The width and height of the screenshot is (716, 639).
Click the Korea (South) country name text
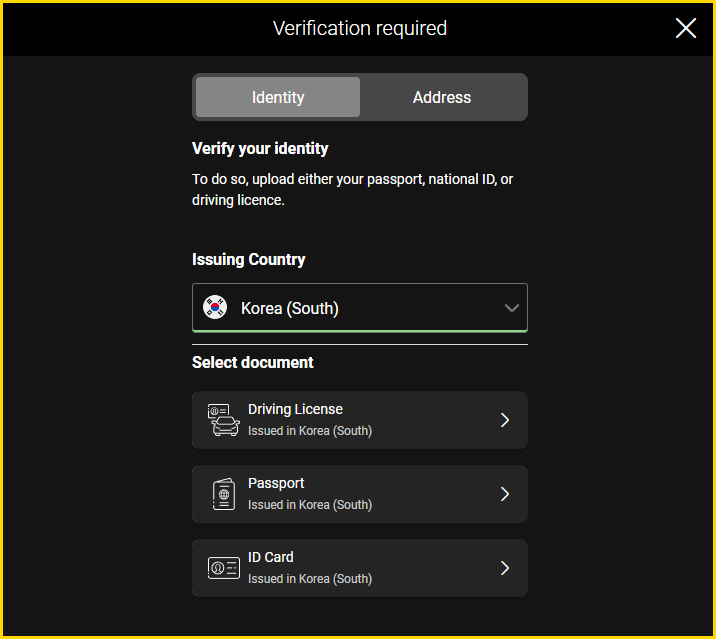pyautogui.click(x=290, y=308)
